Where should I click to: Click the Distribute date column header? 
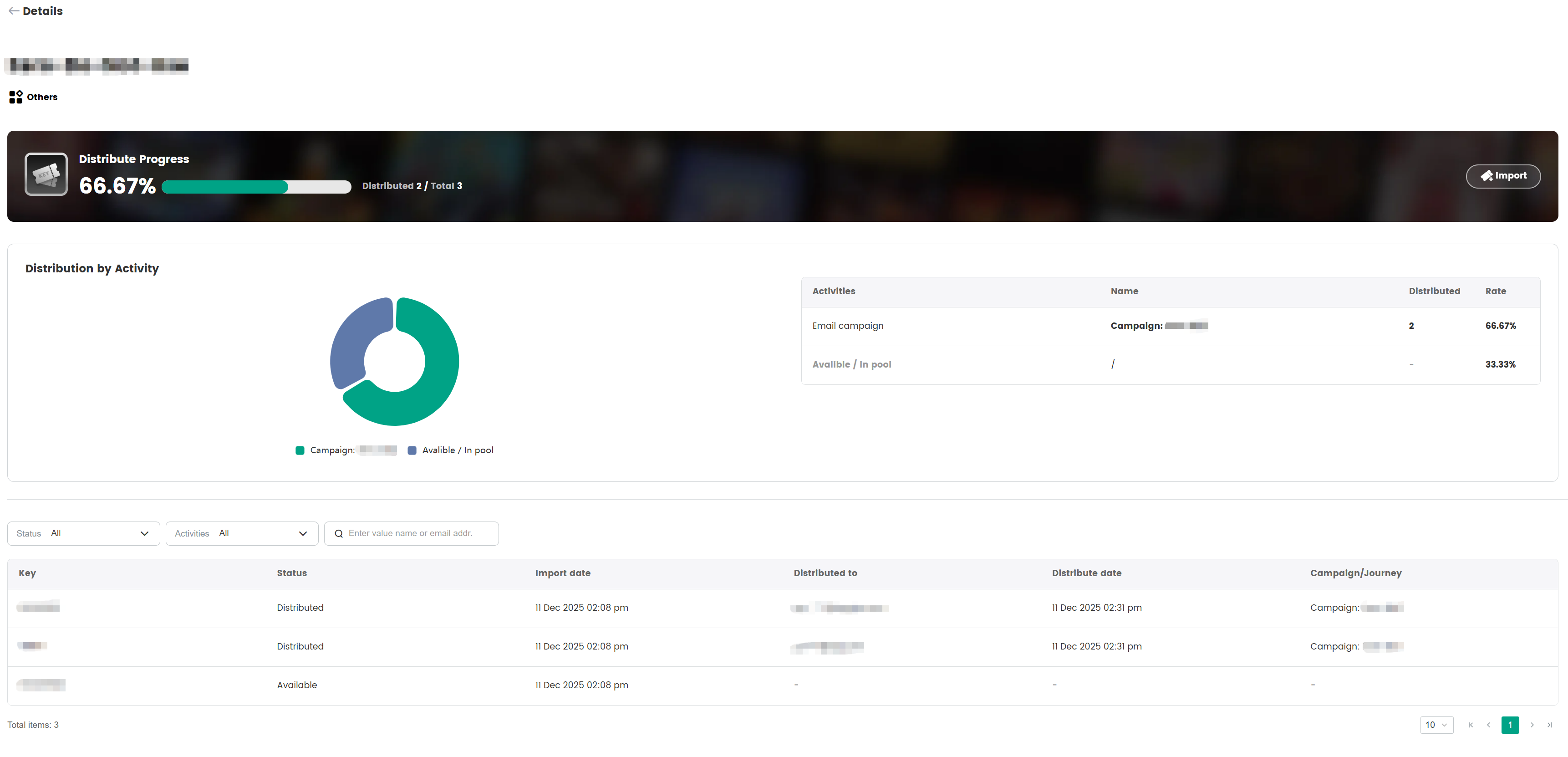pos(1086,573)
